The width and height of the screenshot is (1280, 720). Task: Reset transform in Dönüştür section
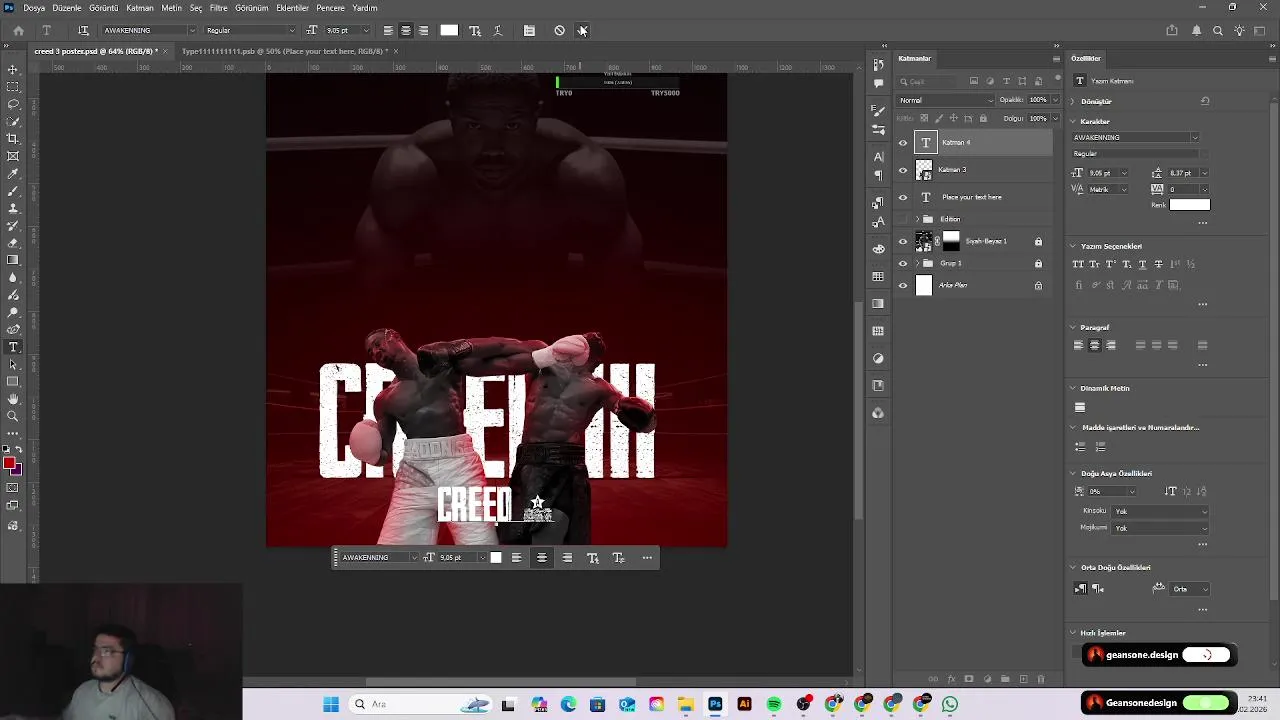point(1205,101)
